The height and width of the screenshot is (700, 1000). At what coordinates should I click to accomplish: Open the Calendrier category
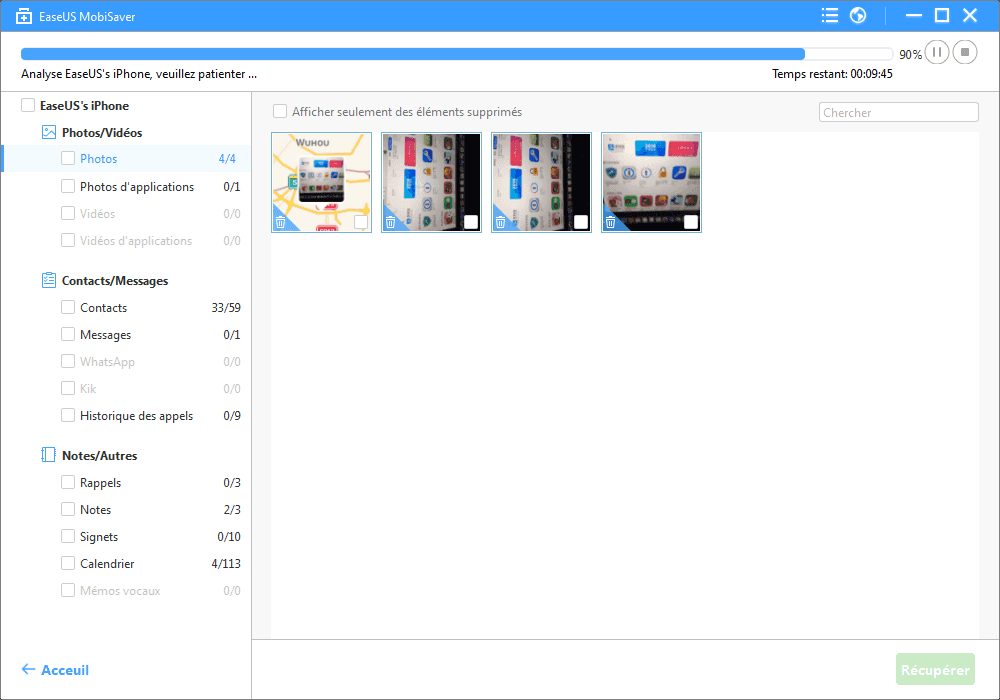(107, 564)
